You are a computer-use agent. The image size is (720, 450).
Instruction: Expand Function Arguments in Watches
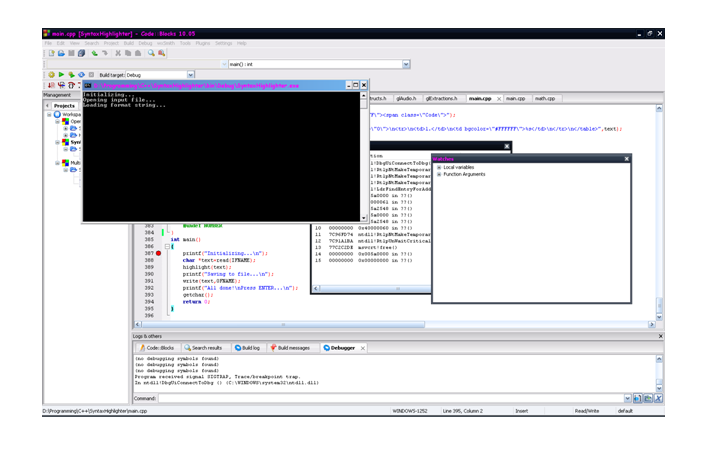(439, 174)
